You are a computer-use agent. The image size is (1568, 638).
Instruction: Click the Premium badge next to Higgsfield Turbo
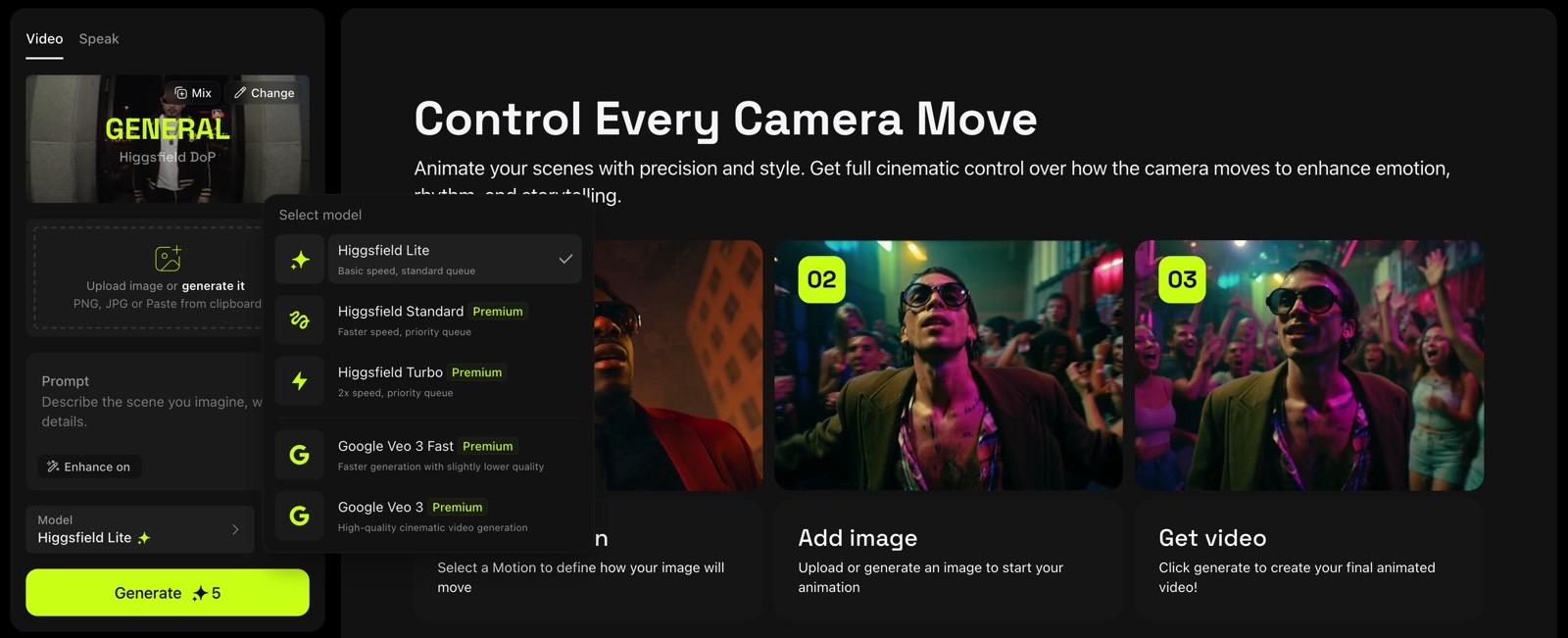coord(477,372)
